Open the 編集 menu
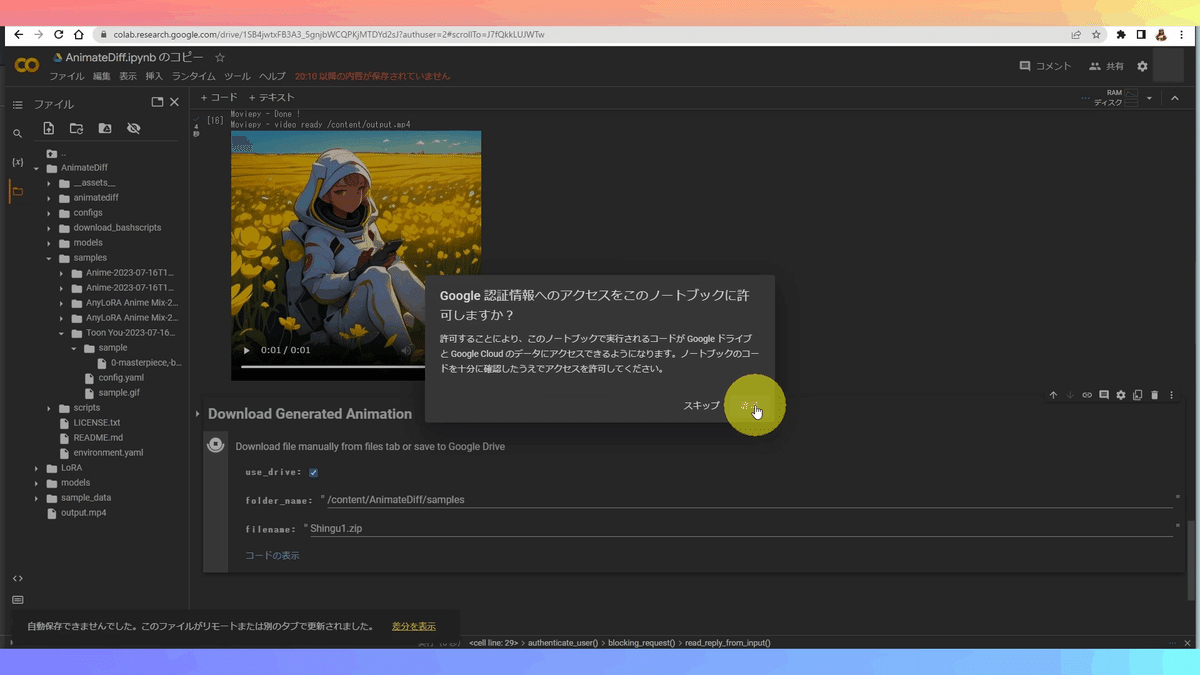1200x675 pixels. [x=102, y=76]
